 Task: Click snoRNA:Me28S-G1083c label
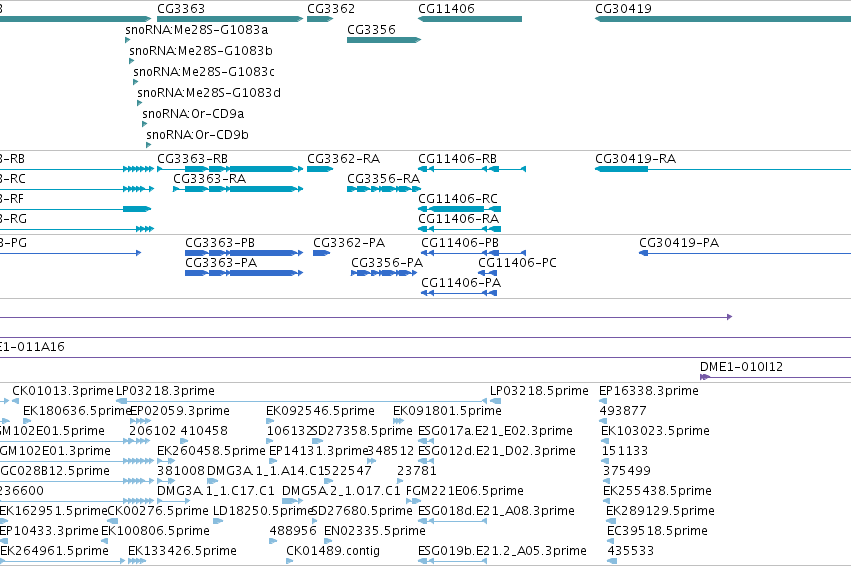[204, 72]
